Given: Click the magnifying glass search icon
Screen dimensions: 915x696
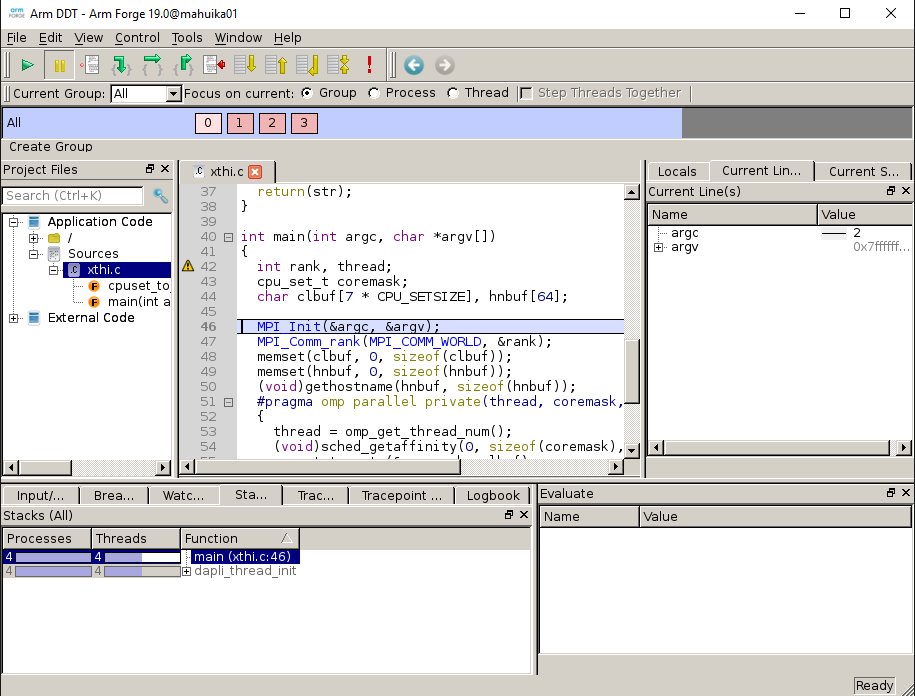Looking at the screenshot, I should [158, 196].
